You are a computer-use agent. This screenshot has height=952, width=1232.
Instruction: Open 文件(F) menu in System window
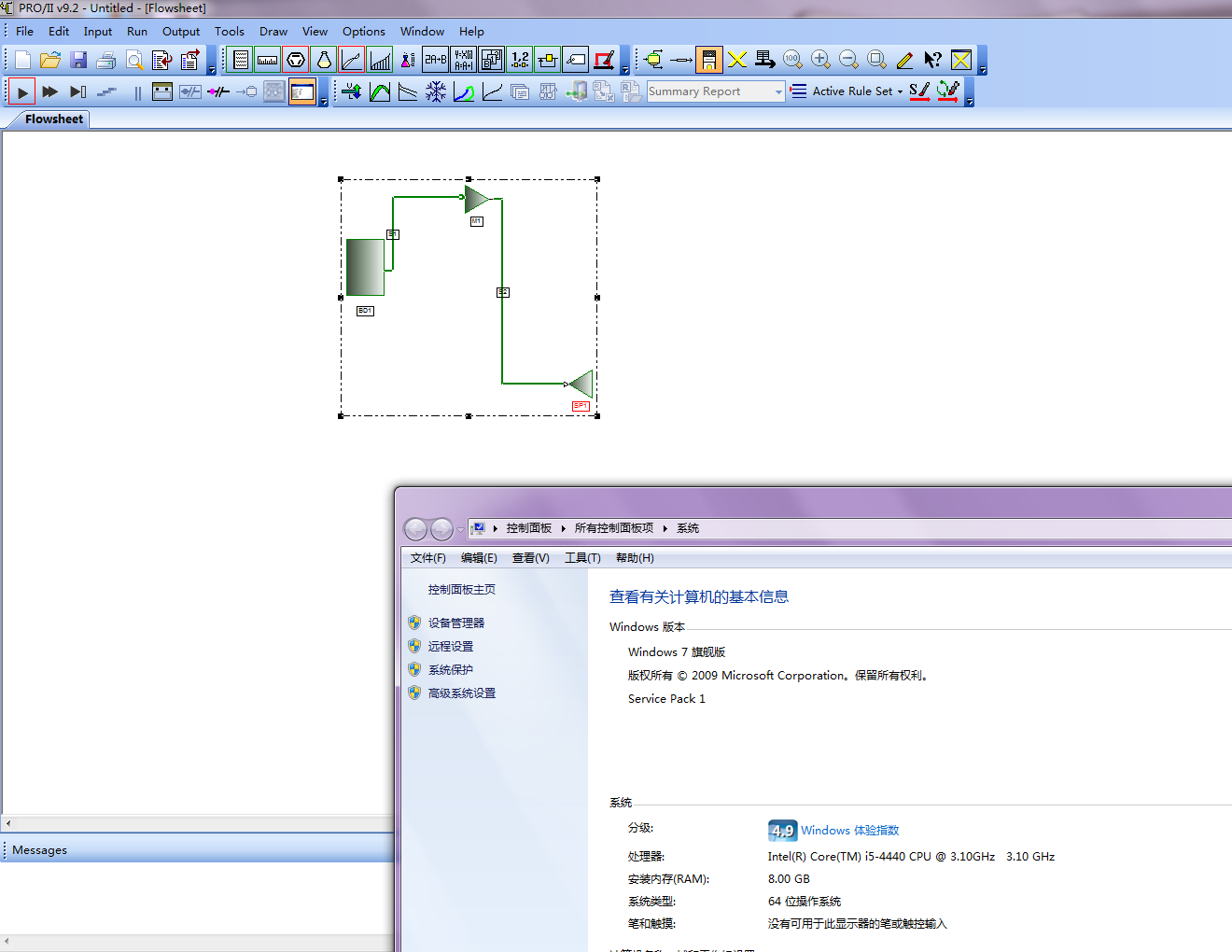428,557
